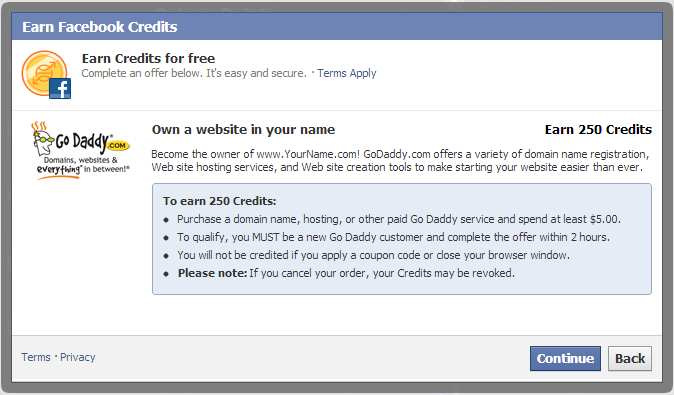Open the Privacy link in footer
Screen dimensions: 674x395
tap(78, 357)
